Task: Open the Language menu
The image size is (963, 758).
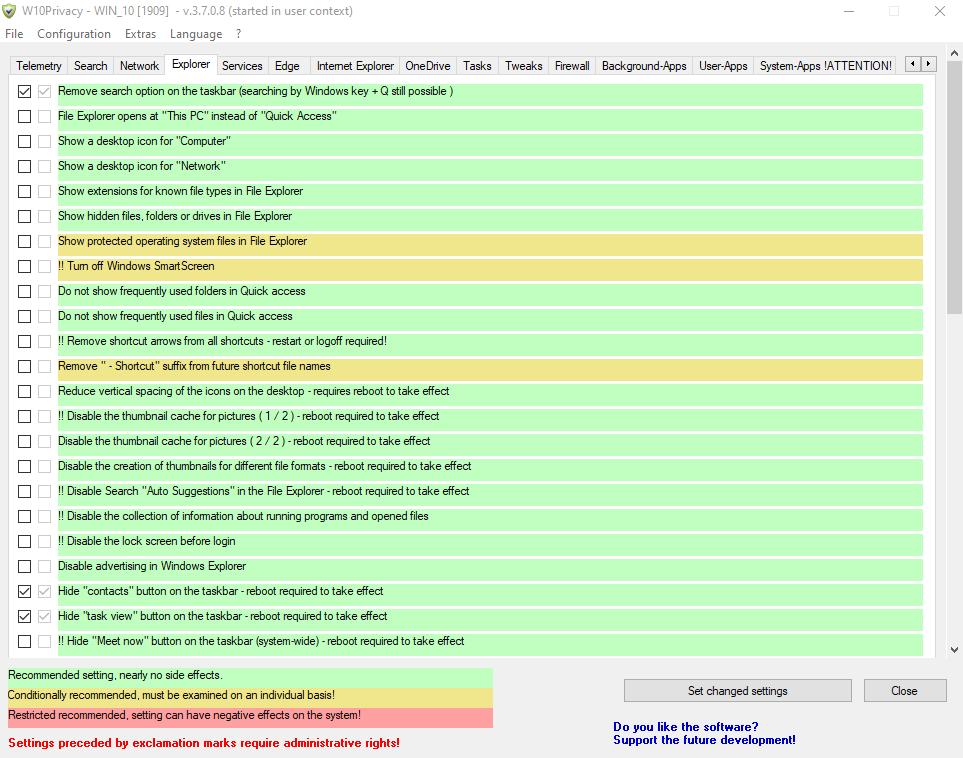Action: click(x=196, y=34)
